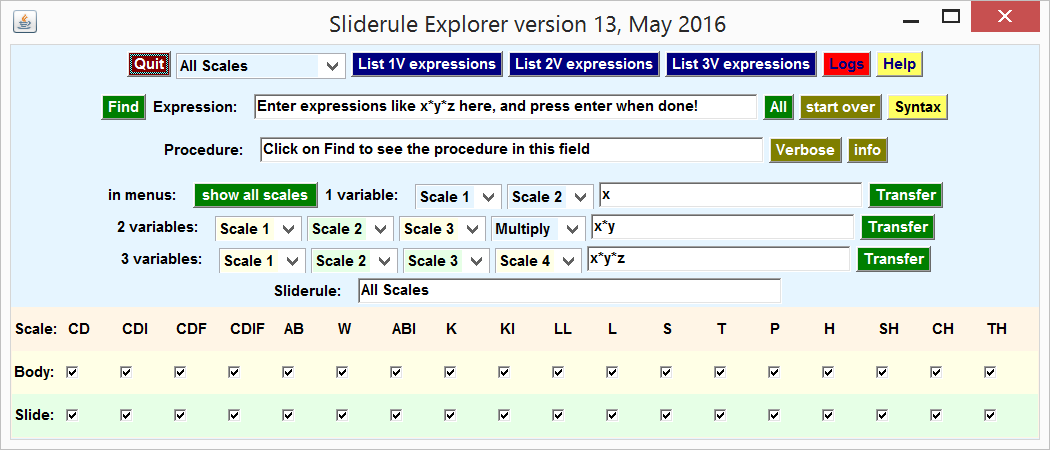Click into the Expression input field
Viewport: 1050px width, 450px height.
505,106
